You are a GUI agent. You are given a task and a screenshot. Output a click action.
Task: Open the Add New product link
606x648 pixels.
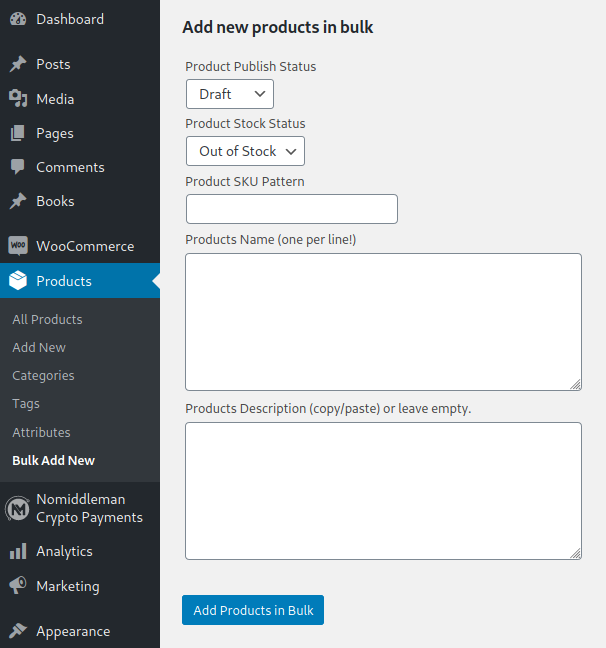pyautogui.click(x=39, y=348)
